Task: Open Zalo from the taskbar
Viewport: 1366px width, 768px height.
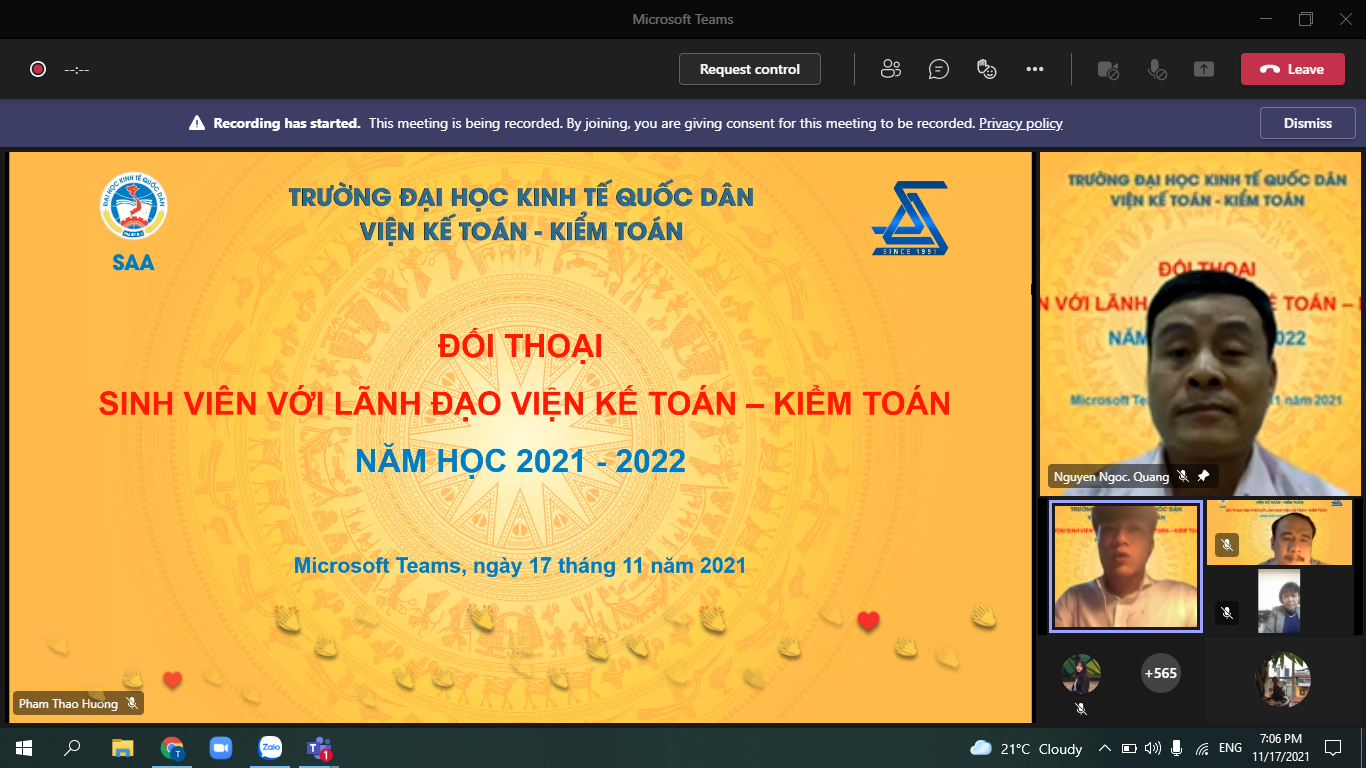Action: 270,748
